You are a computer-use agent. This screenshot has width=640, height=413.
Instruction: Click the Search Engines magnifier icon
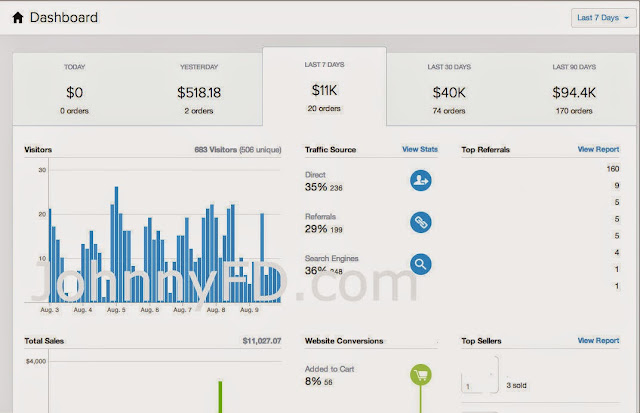[x=420, y=264]
